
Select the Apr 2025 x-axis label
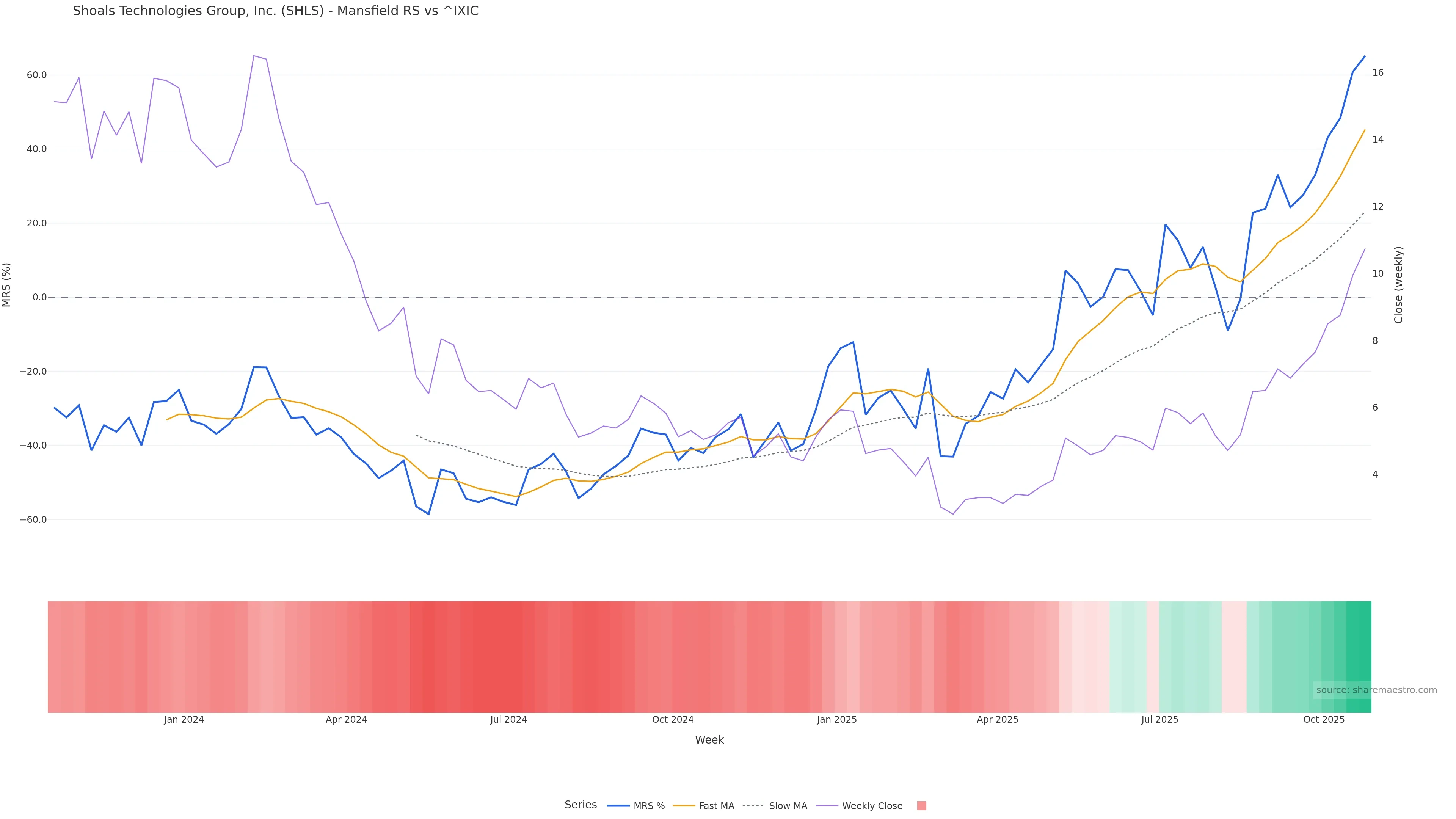tap(997, 720)
